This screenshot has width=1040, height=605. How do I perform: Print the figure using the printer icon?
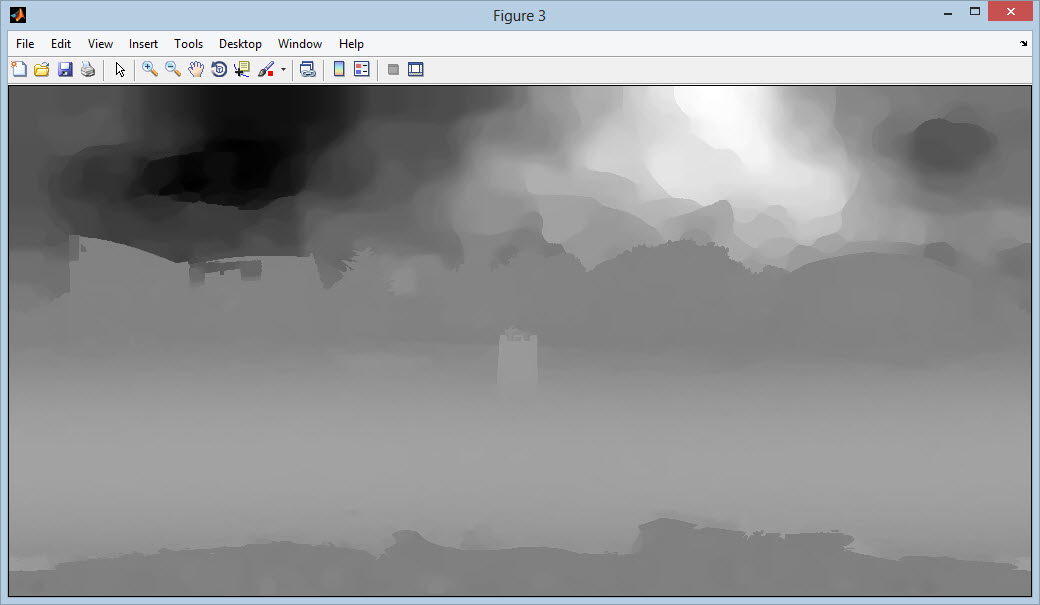88,69
